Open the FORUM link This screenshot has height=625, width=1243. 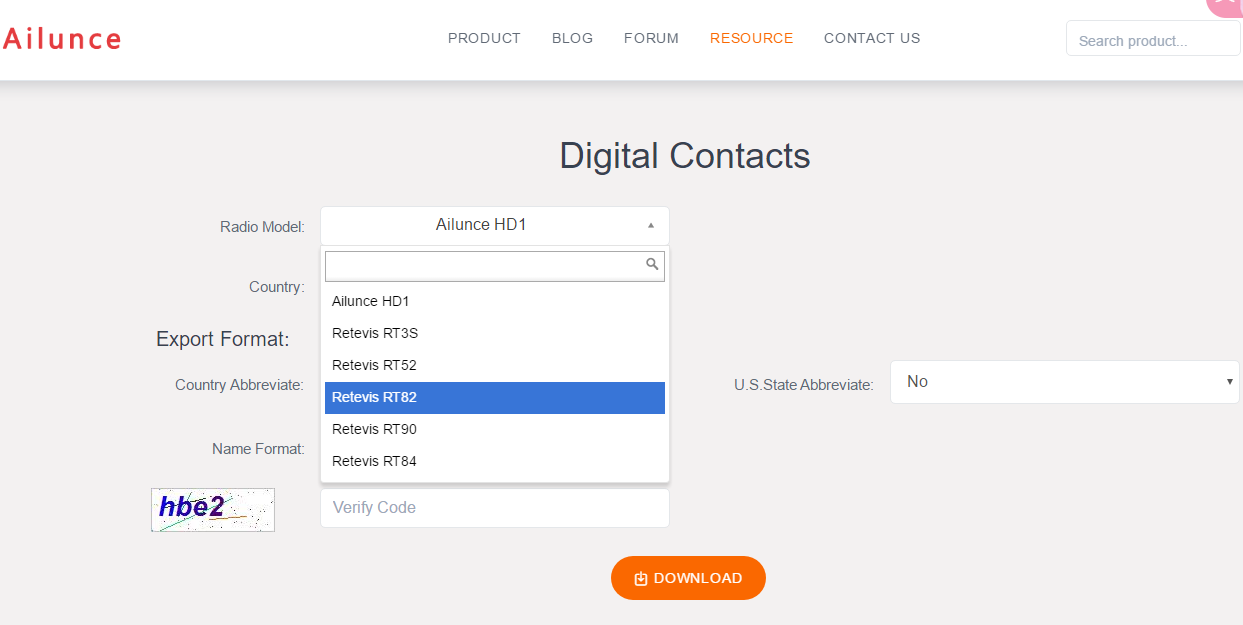[x=651, y=38]
